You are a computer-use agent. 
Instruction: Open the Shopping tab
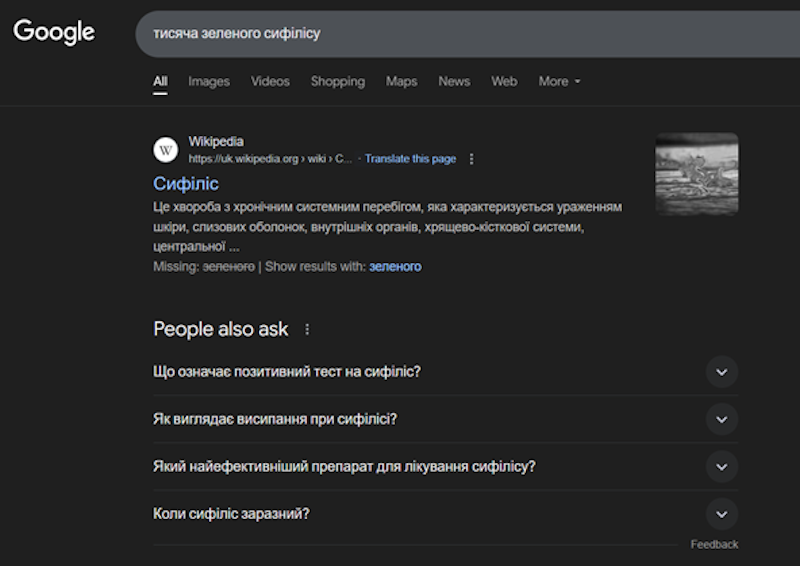point(338,82)
